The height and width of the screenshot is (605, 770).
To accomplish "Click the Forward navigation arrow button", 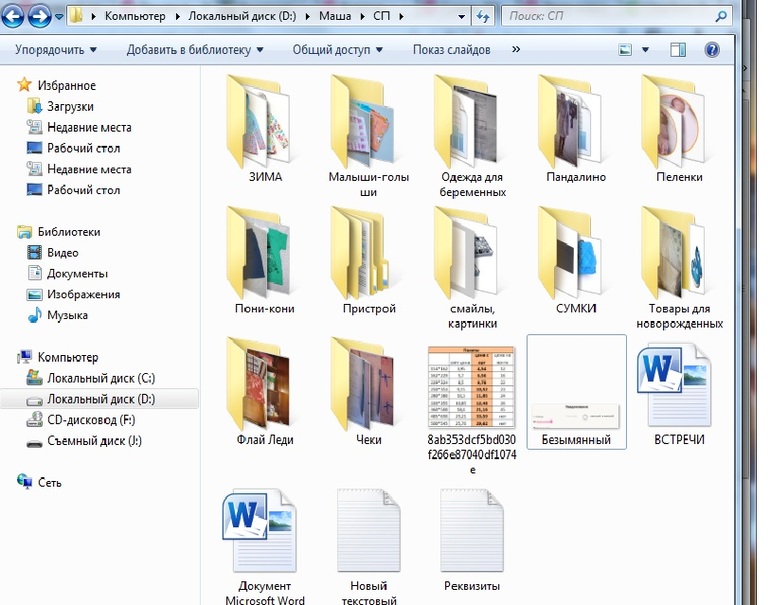I will [x=41, y=16].
